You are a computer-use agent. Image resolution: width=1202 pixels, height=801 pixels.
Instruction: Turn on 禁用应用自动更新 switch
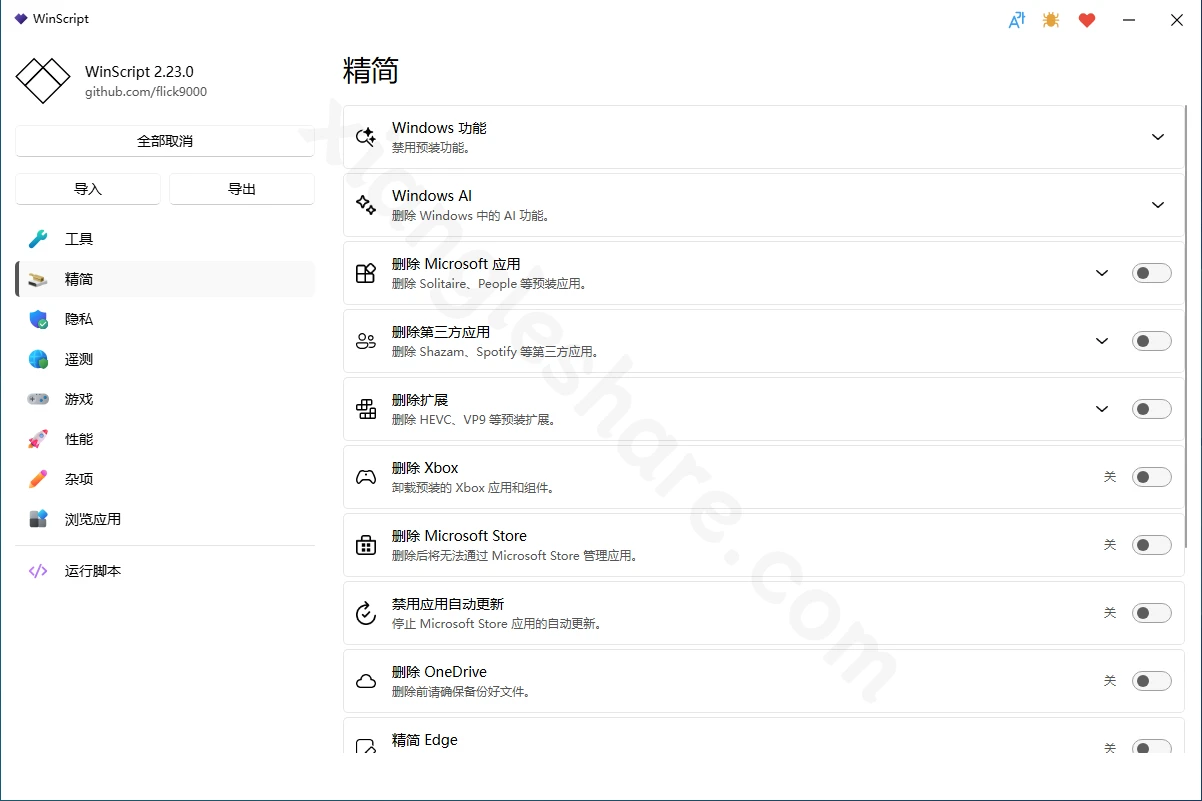[x=1151, y=613]
